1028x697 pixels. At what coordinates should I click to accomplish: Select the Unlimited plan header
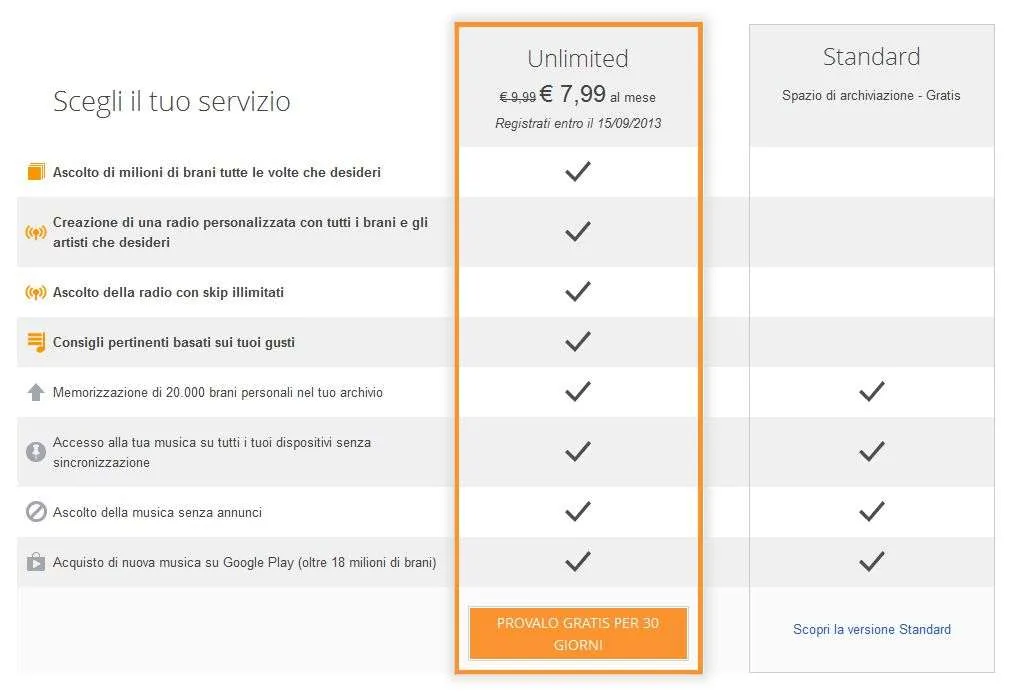pyautogui.click(x=578, y=59)
